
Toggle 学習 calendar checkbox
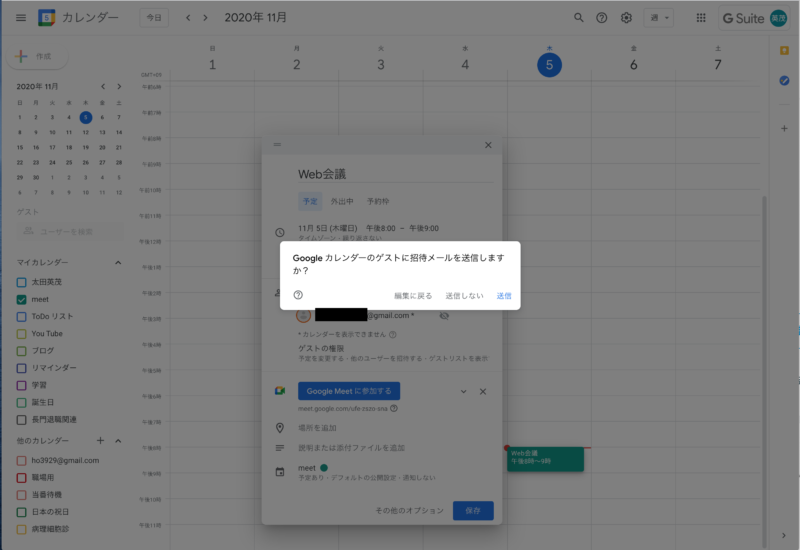pyautogui.click(x=21, y=385)
